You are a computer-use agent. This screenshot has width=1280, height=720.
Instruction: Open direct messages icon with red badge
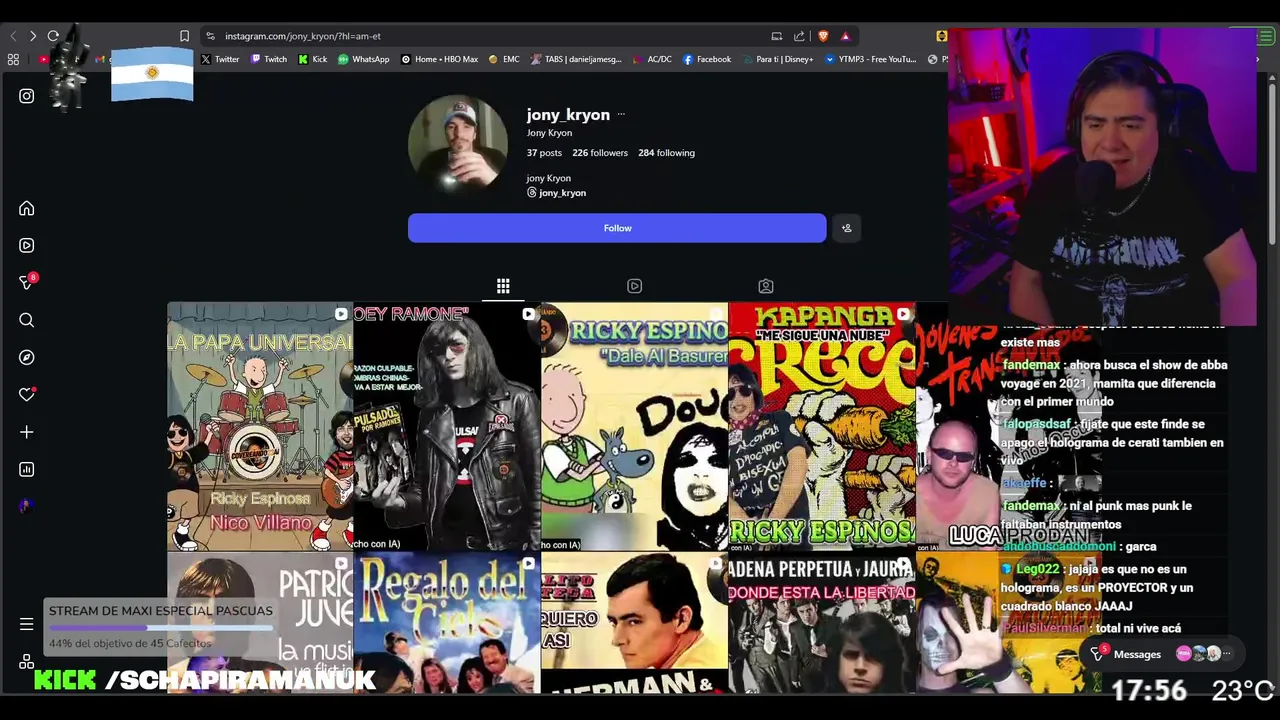27,282
